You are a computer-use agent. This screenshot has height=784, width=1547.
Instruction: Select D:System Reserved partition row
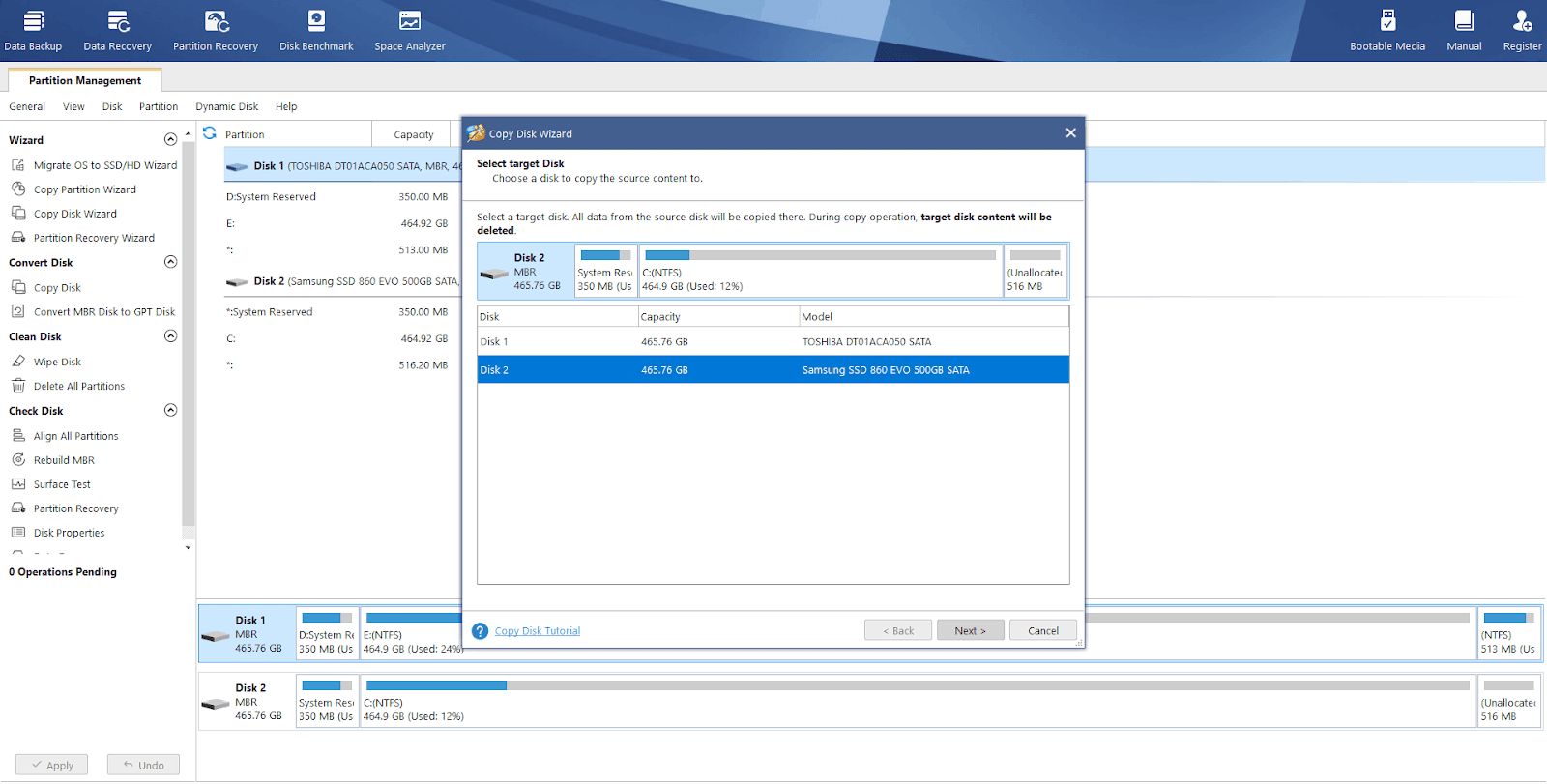coord(342,196)
